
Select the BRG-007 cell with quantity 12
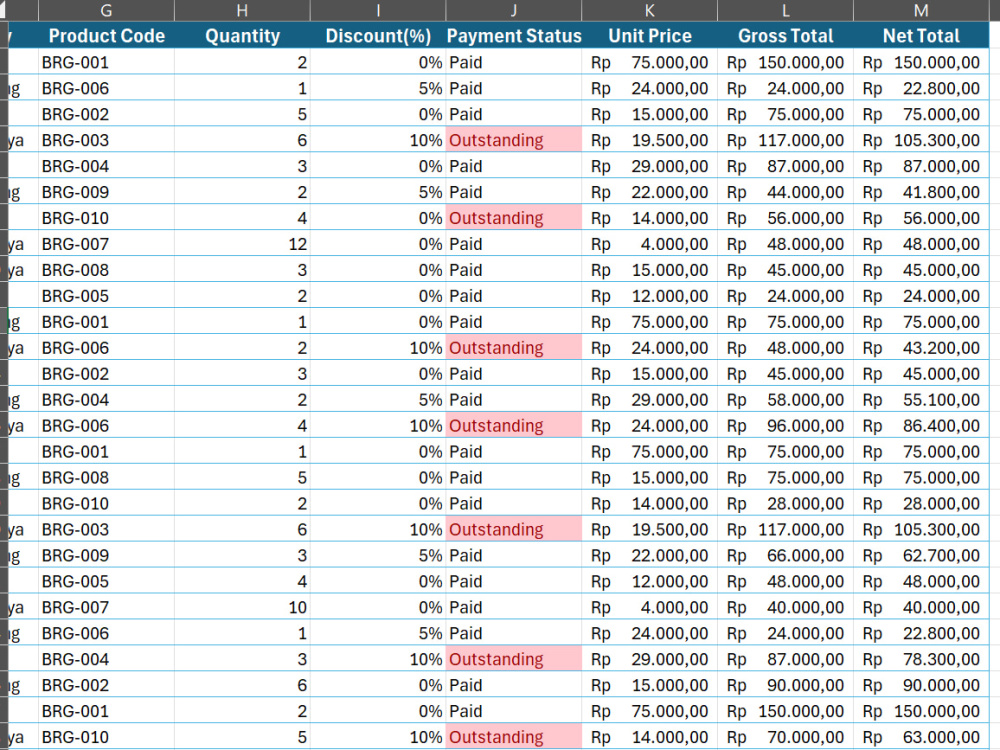coord(107,244)
